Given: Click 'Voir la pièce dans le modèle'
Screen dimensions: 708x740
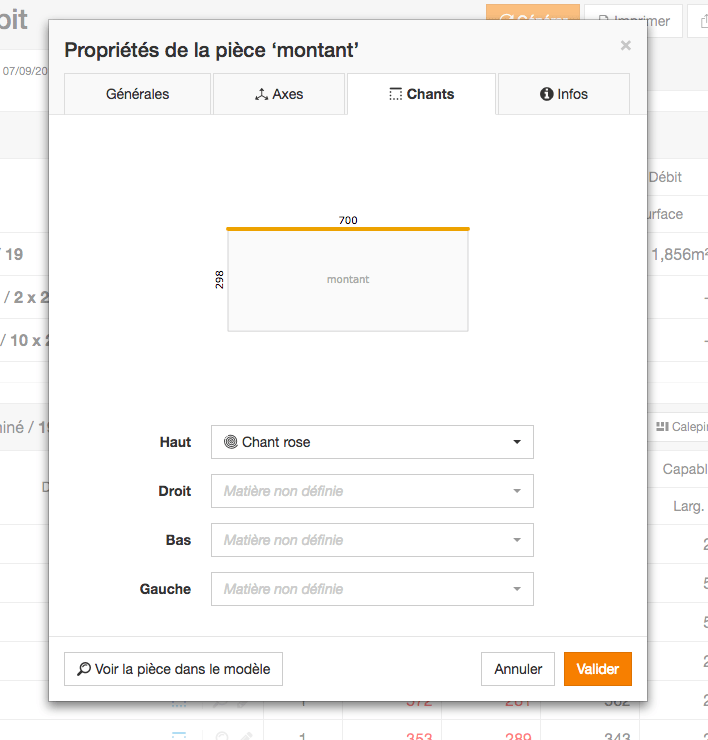Looking at the screenshot, I should [173, 669].
